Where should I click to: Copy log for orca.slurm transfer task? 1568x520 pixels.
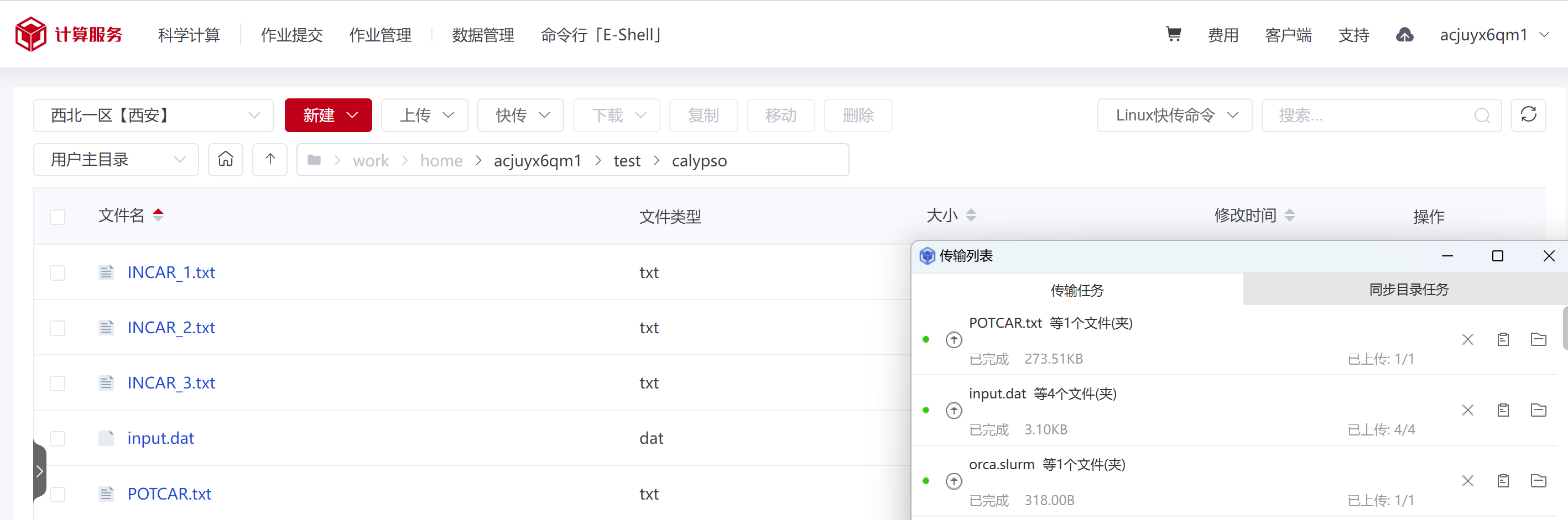point(1503,481)
